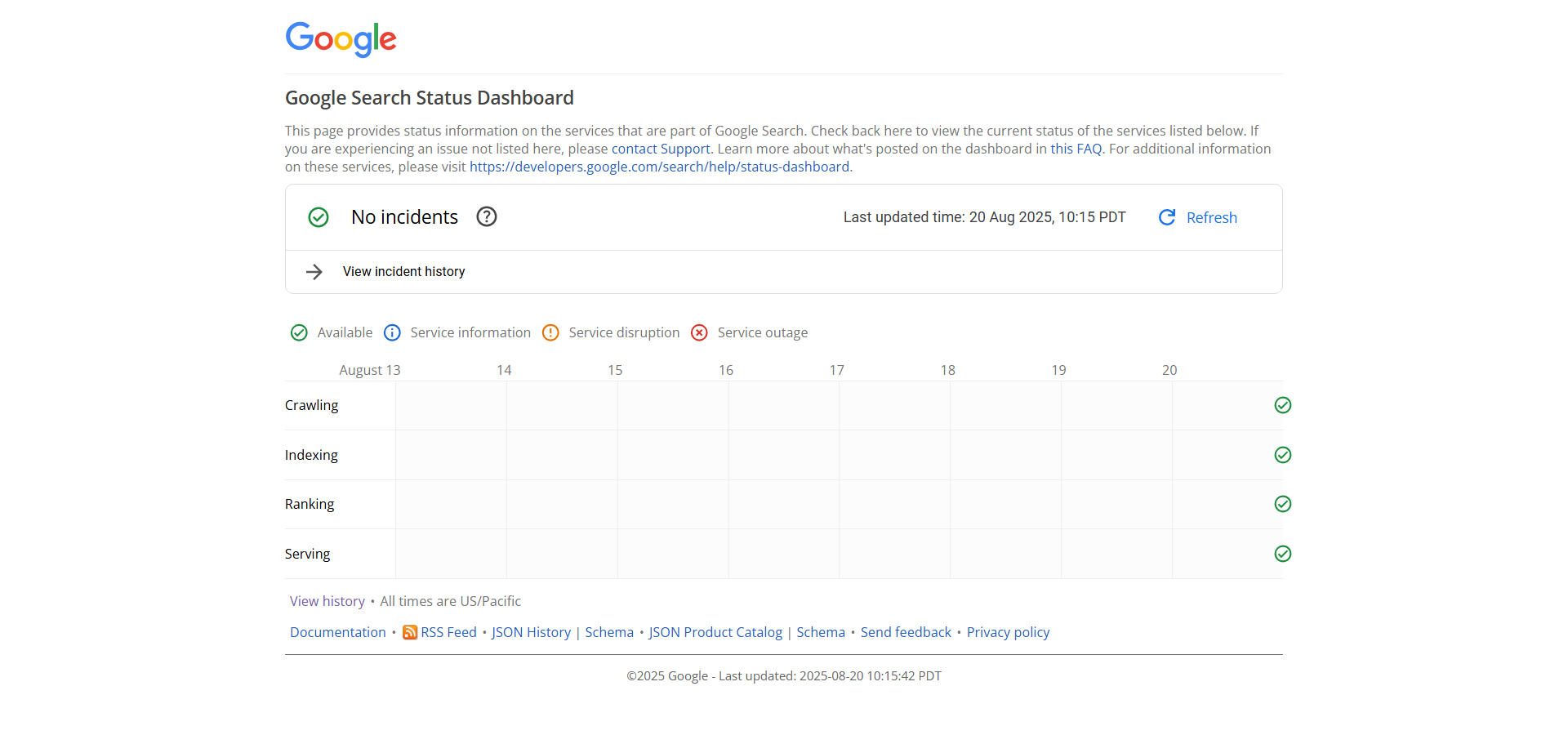Click the Serving row label
Viewport: 1568px width, 753px height.
click(307, 554)
